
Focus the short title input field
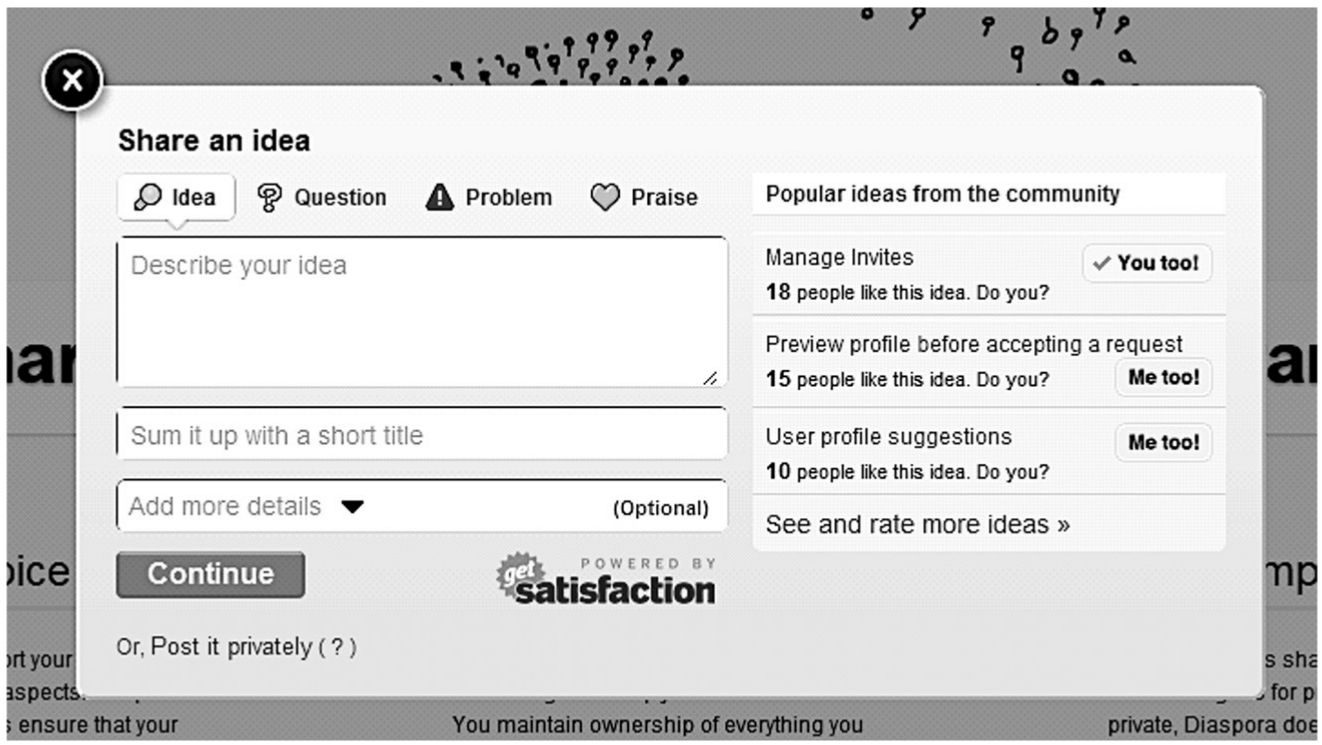point(421,436)
